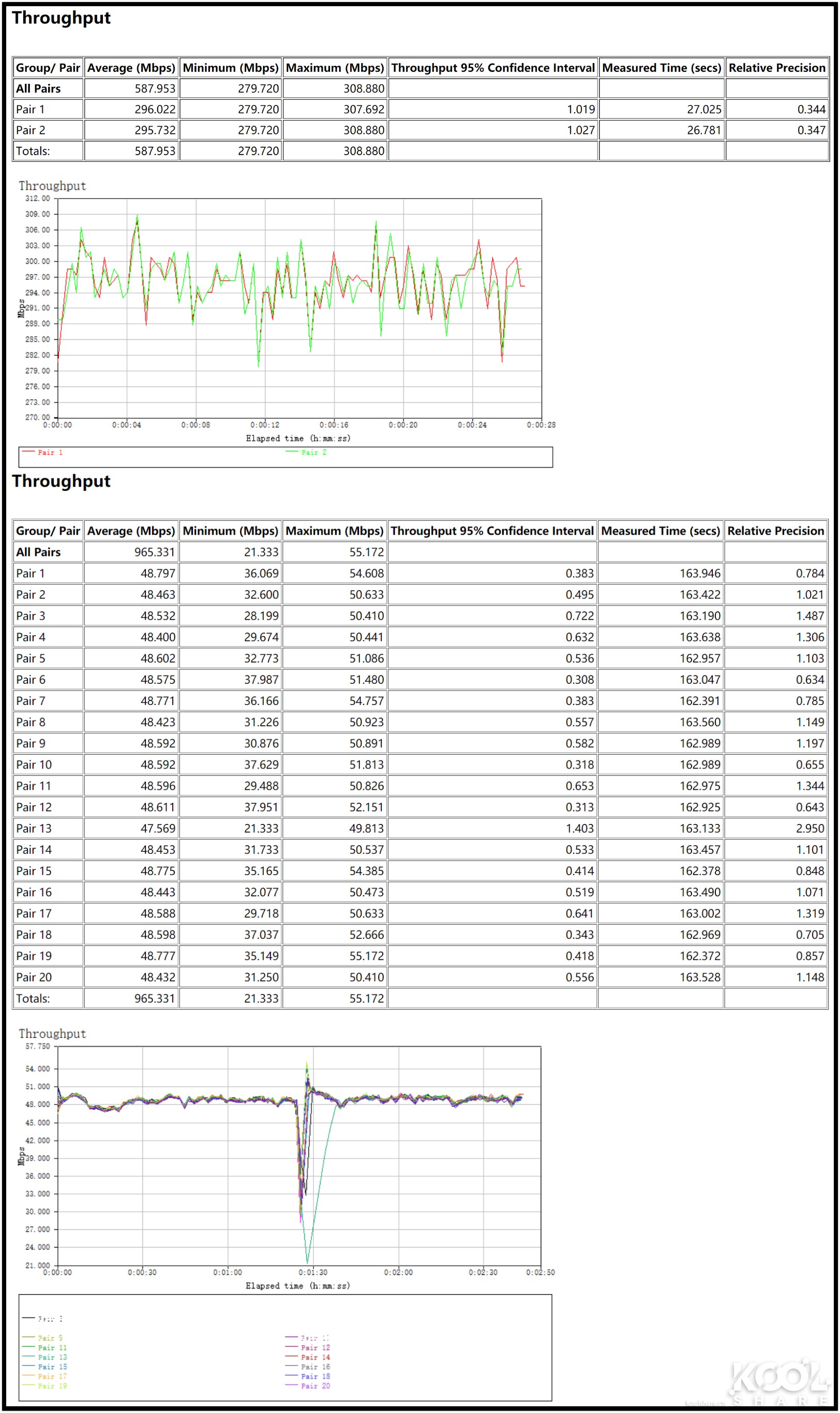Click Pair 4 average value 48.400

coord(158,637)
